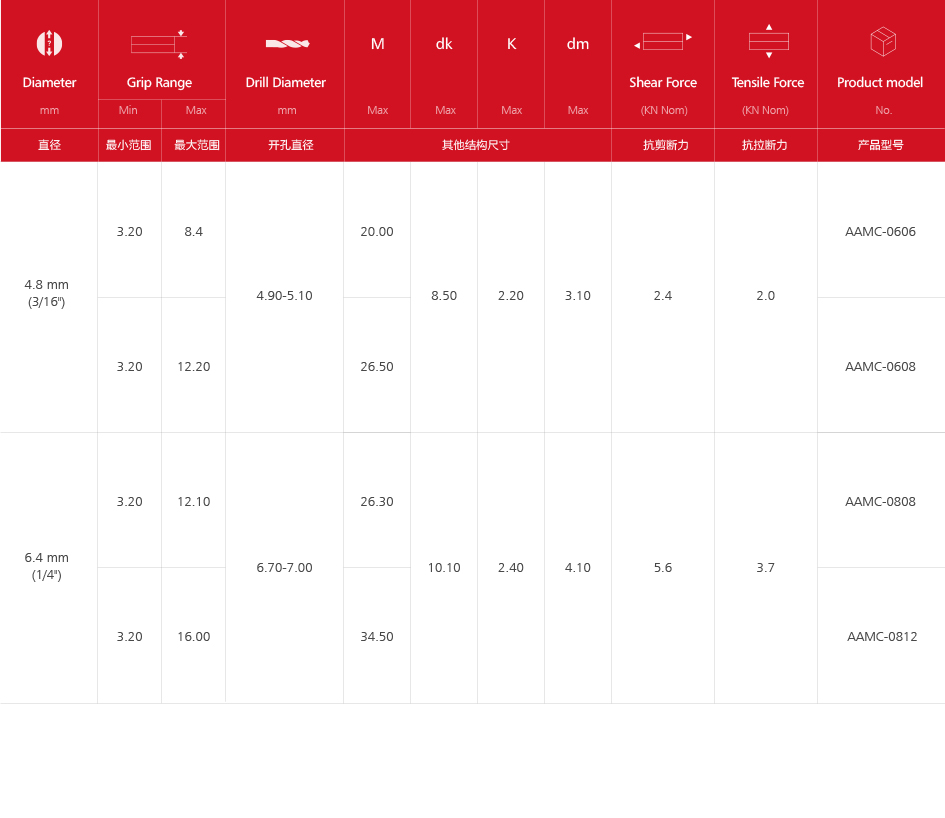Click the 4.90-5.10 drill diameter value
Viewport: 945px width, 818px height.
284,296
